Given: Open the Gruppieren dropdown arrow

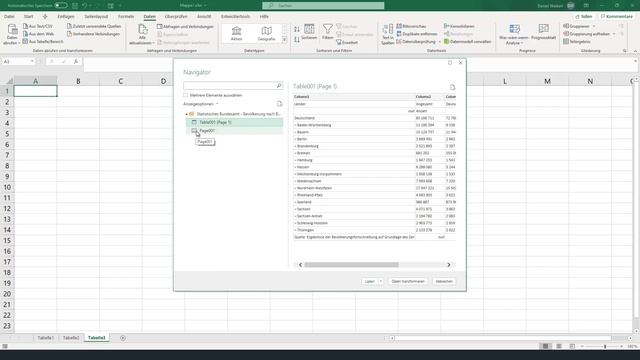Looking at the screenshot, I should [594, 26].
